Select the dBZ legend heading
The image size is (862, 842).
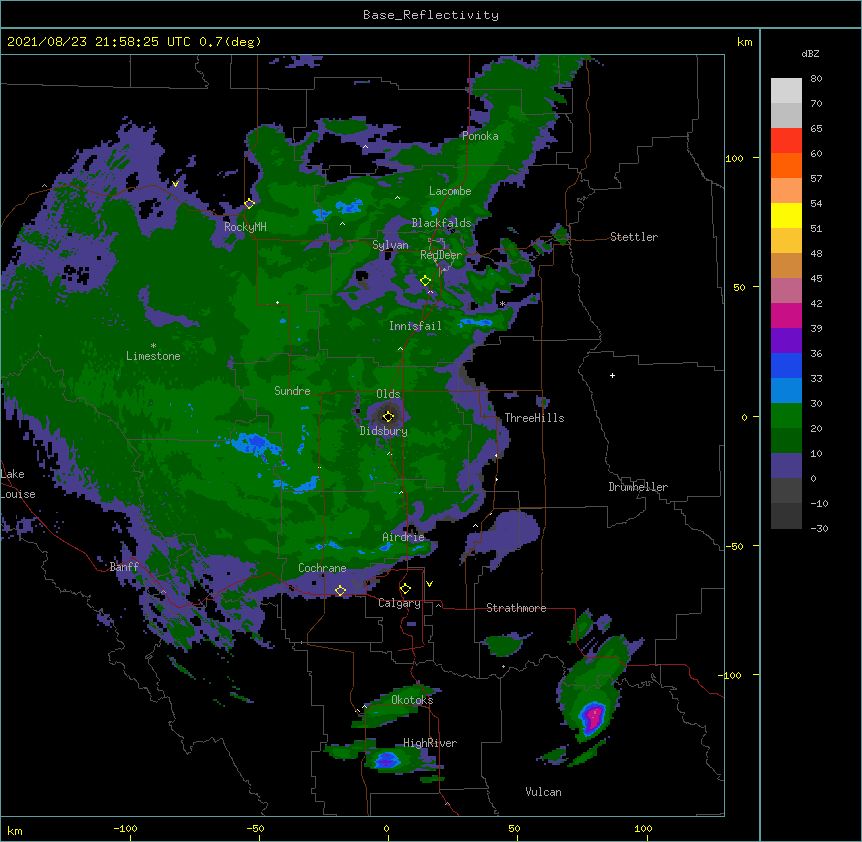click(x=810, y=53)
